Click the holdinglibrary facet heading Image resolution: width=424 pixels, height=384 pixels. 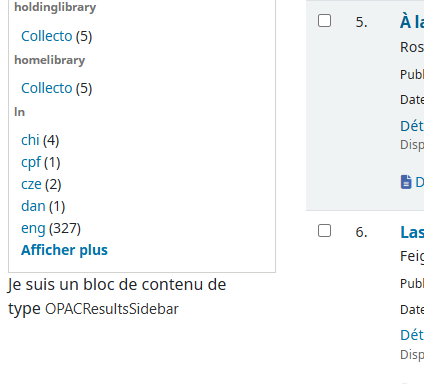click(55, 7)
